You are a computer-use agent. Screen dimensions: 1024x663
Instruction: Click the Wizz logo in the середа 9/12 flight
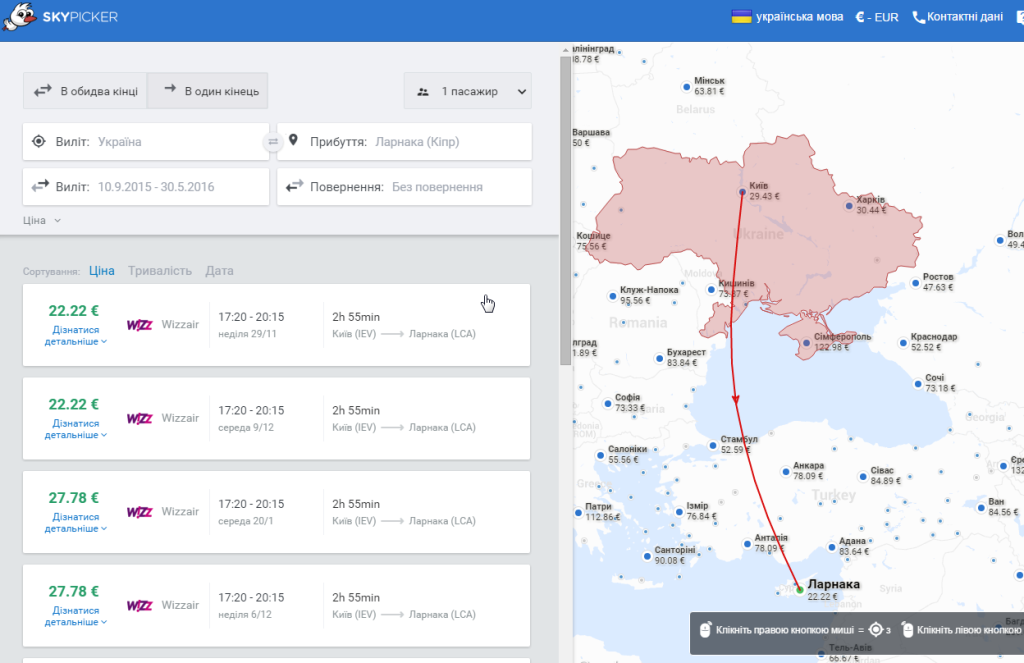[x=139, y=418]
